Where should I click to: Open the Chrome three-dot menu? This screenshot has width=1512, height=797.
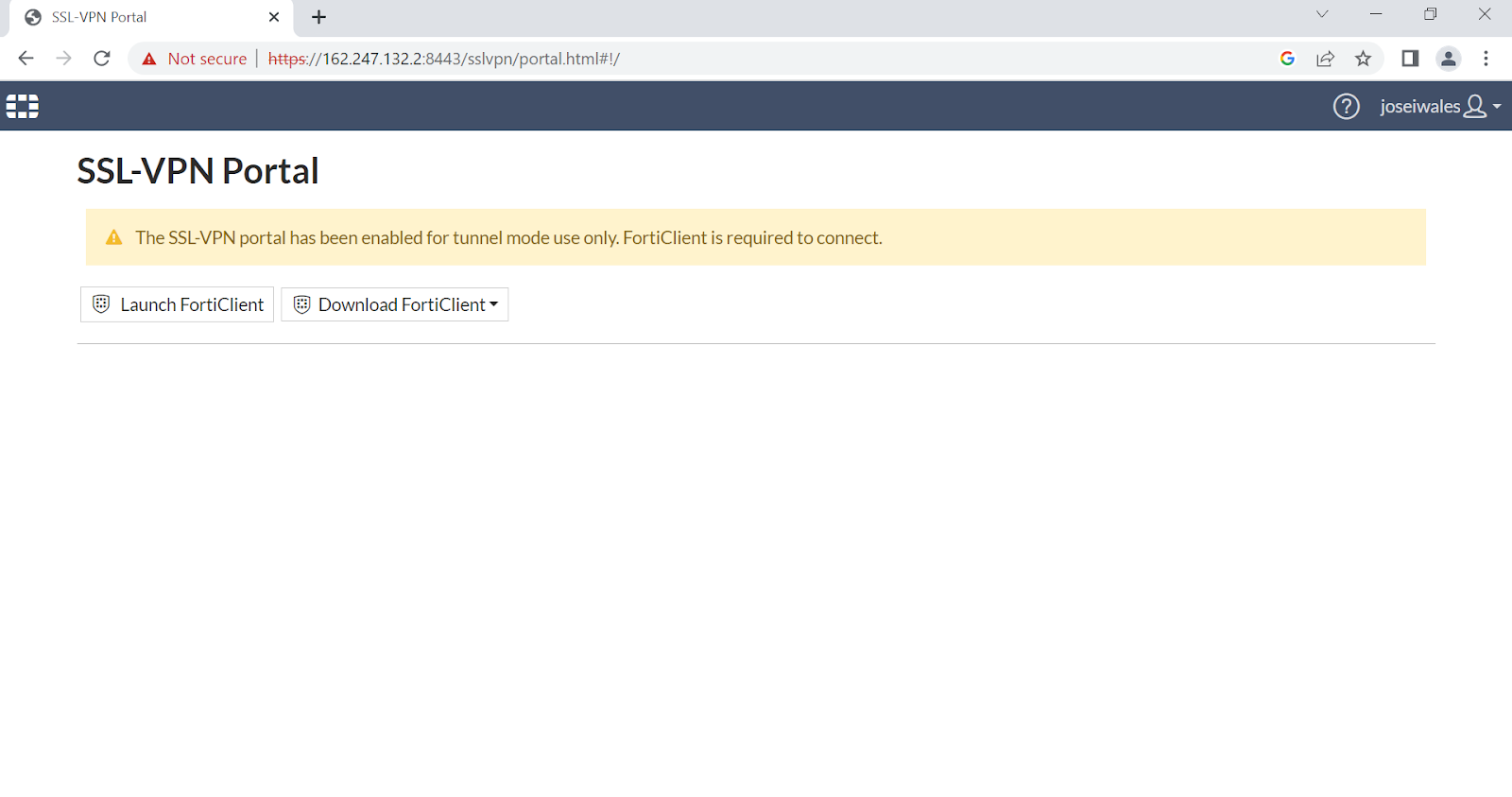click(x=1486, y=59)
